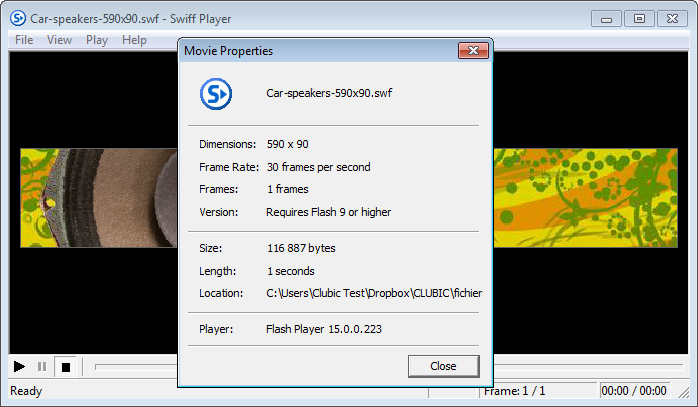Click the length value '1 seconds'
Screen dimensions: 698x407
pos(291,271)
